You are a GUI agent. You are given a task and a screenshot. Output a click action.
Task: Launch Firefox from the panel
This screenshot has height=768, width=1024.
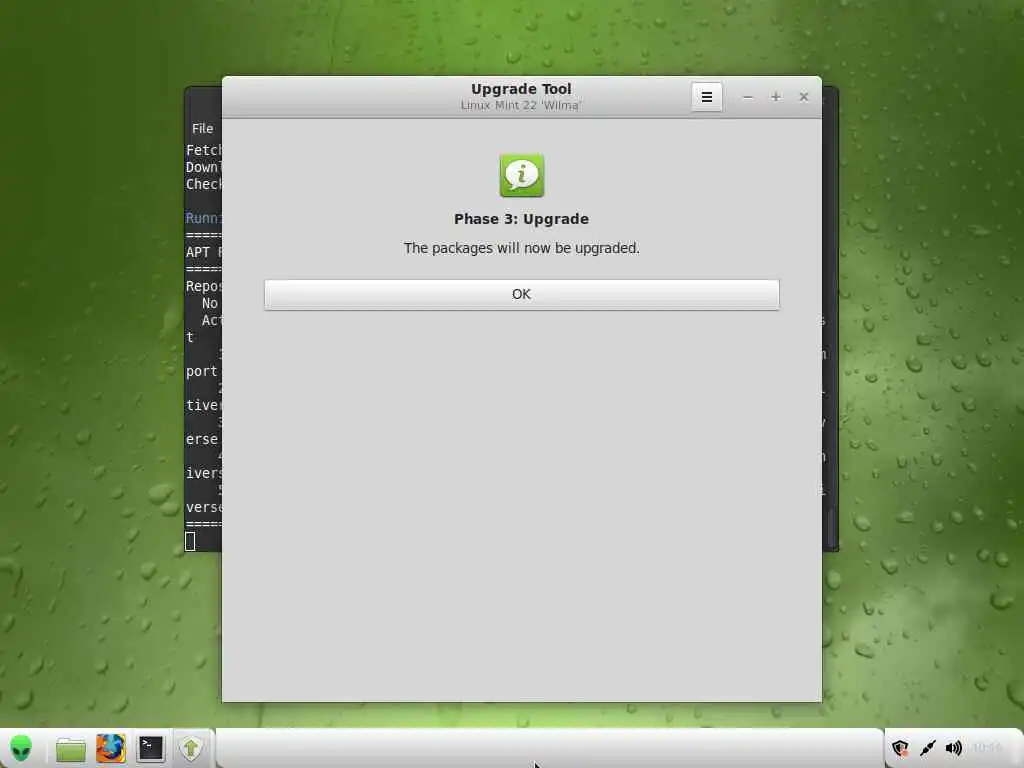click(110, 748)
